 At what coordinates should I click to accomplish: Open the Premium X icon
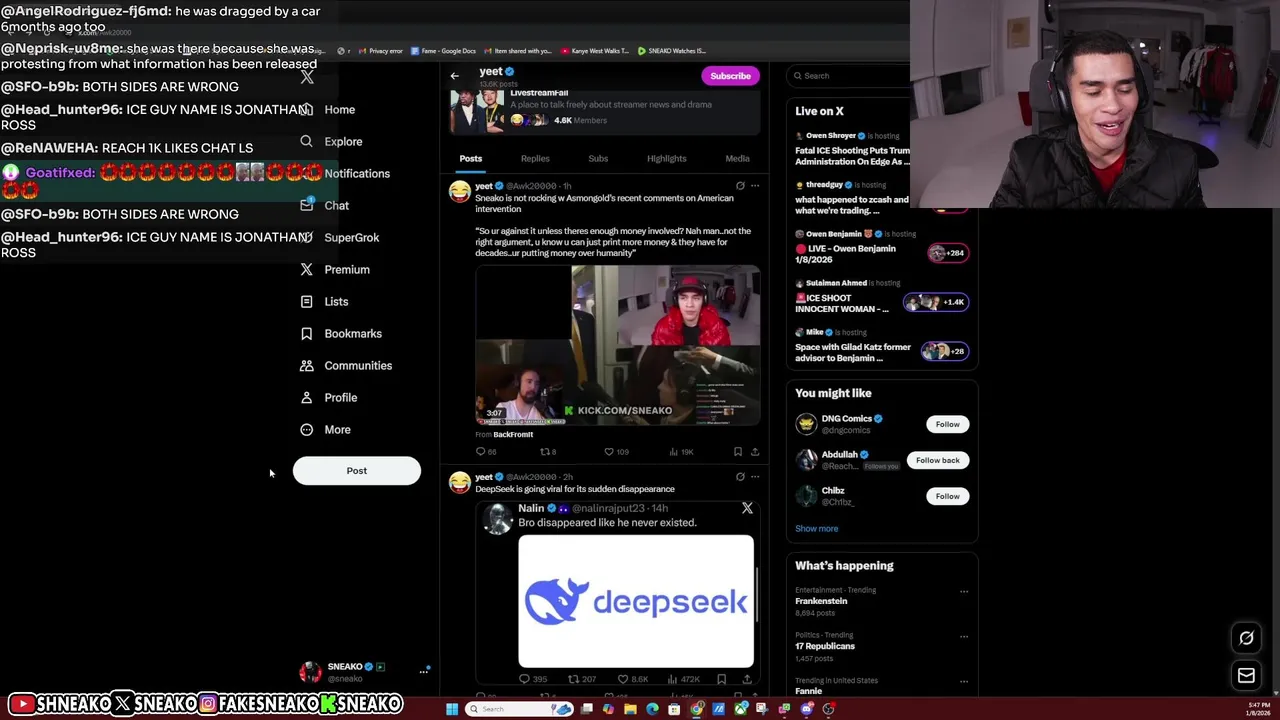point(306,270)
